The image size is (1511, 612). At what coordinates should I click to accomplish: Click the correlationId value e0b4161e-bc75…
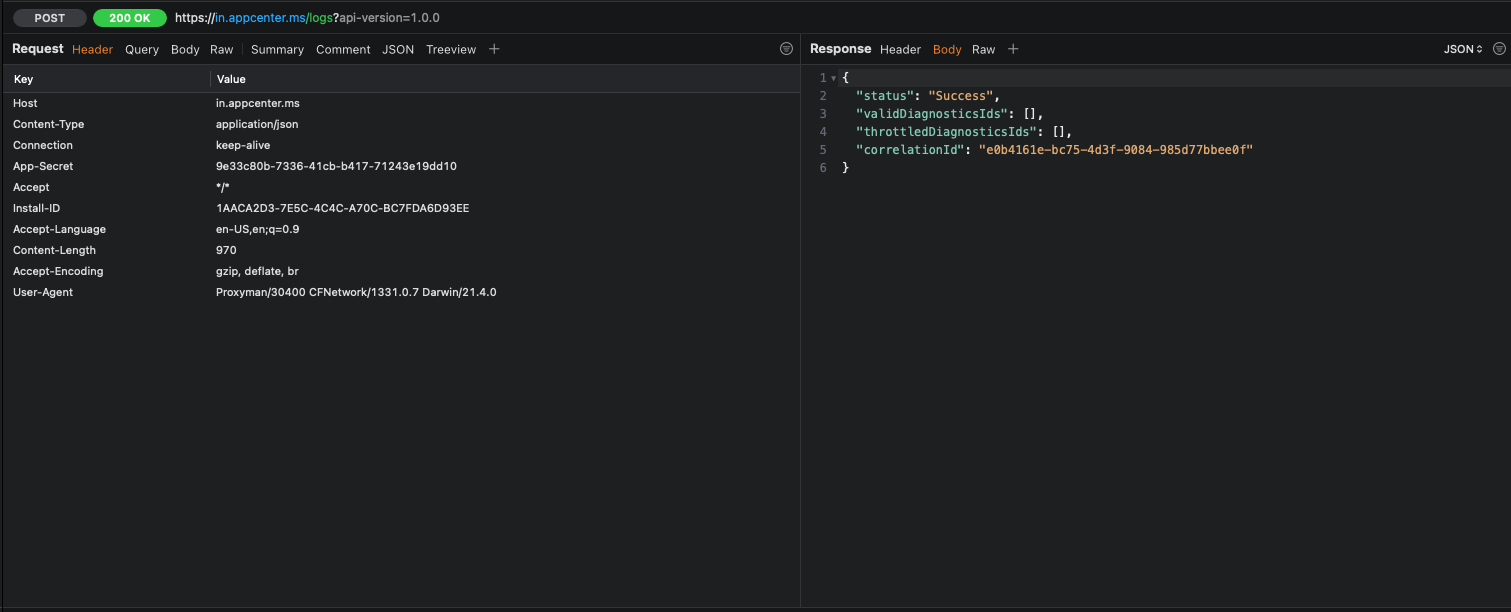[x=1116, y=150]
